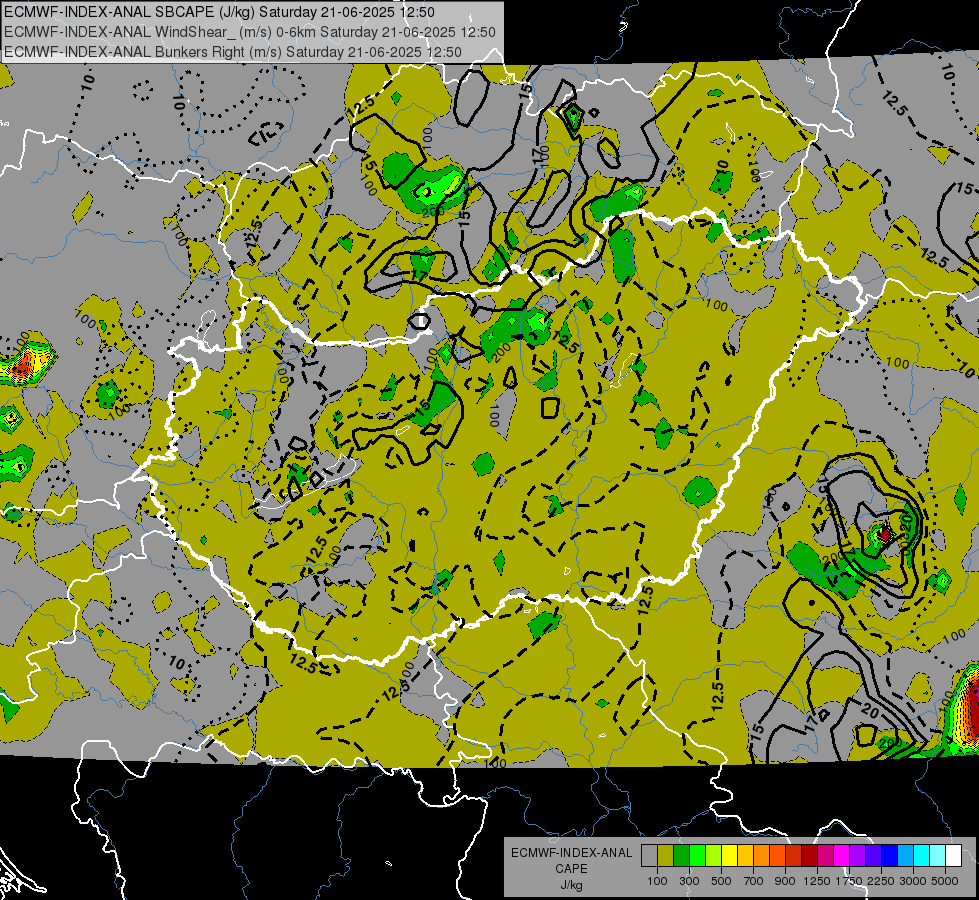This screenshot has height=900, width=979.
Task: Pick the gray swatch in the CAPE legend
Action: click(649, 856)
